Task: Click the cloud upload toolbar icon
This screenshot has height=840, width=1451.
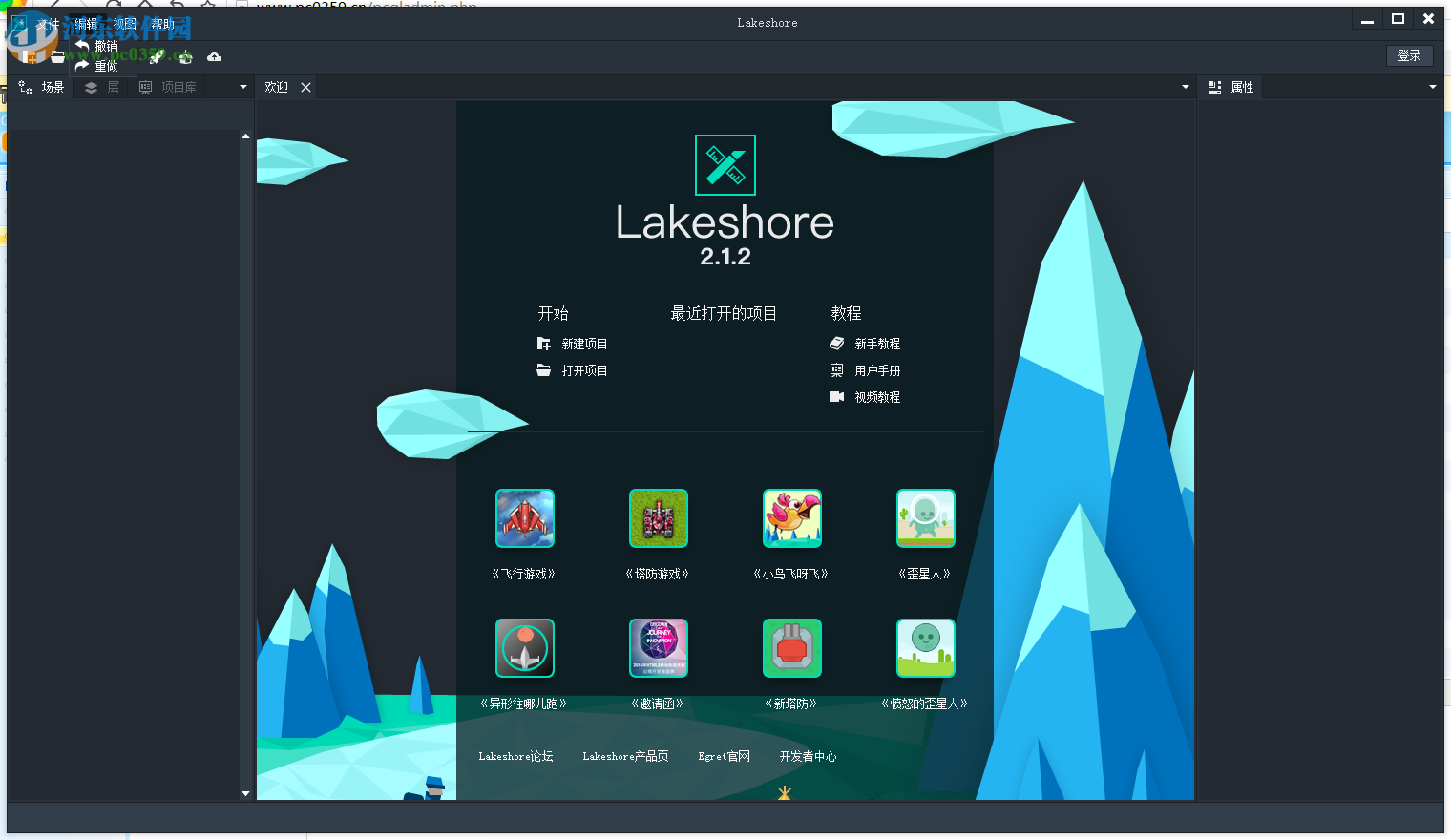Action: click(x=214, y=57)
